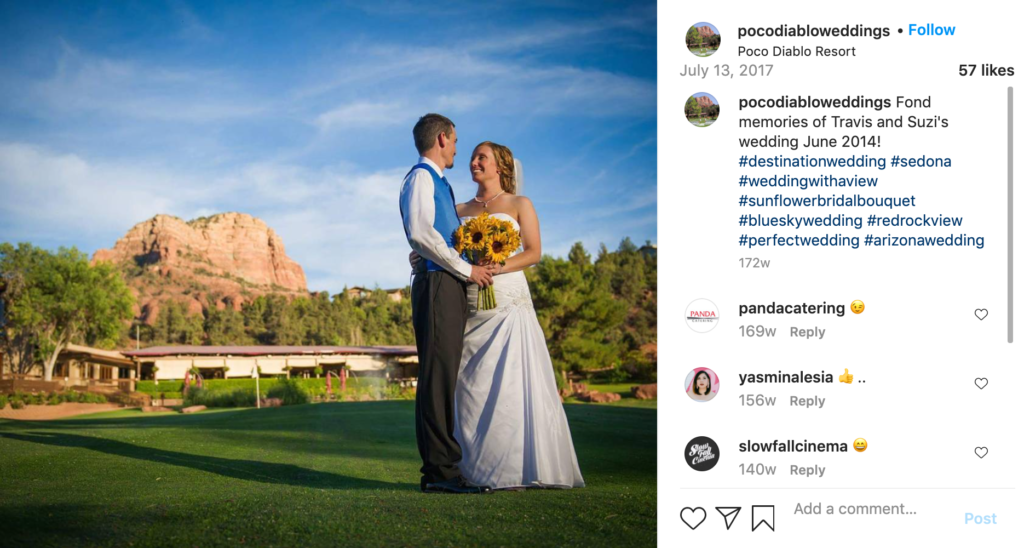Like the pandacatering comment
Image resolution: width=1024 pixels, height=548 pixels.
point(981,315)
